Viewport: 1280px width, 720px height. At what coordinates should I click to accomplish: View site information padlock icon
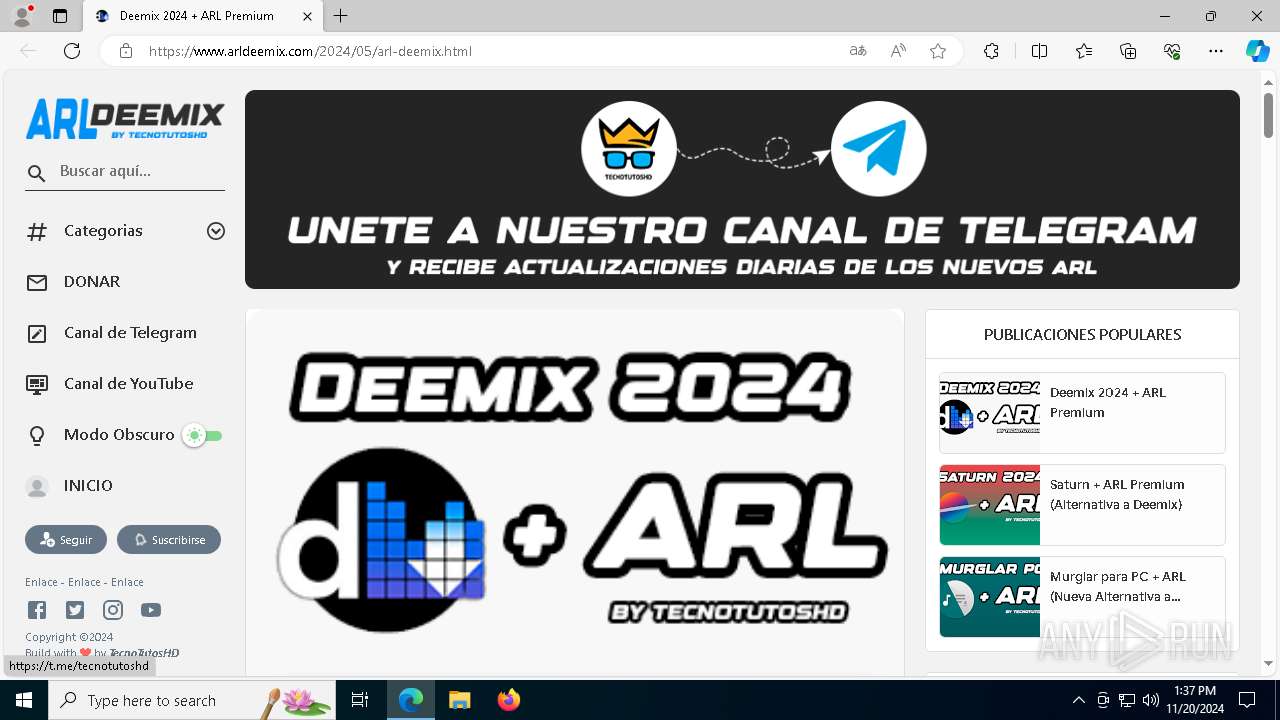point(126,51)
